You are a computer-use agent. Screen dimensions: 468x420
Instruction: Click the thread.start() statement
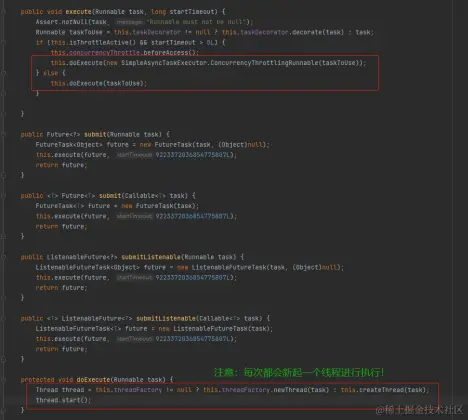[x=63, y=400]
